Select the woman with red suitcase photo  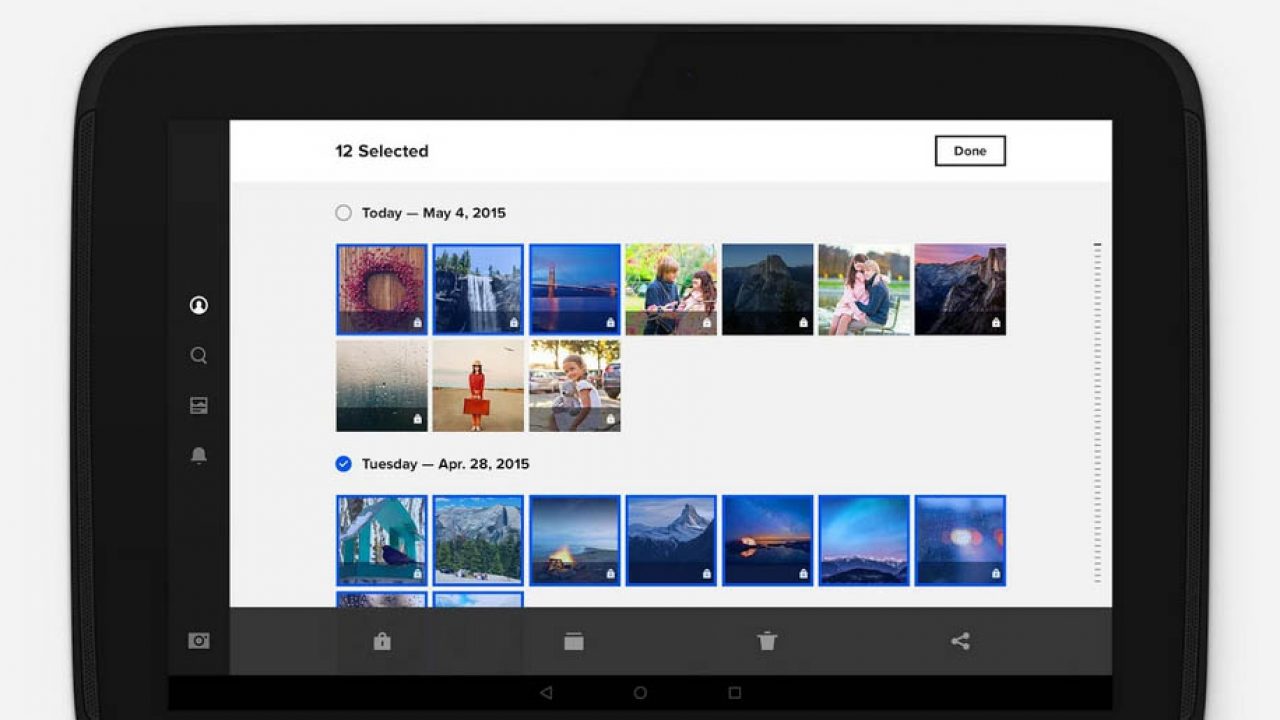point(478,385)
